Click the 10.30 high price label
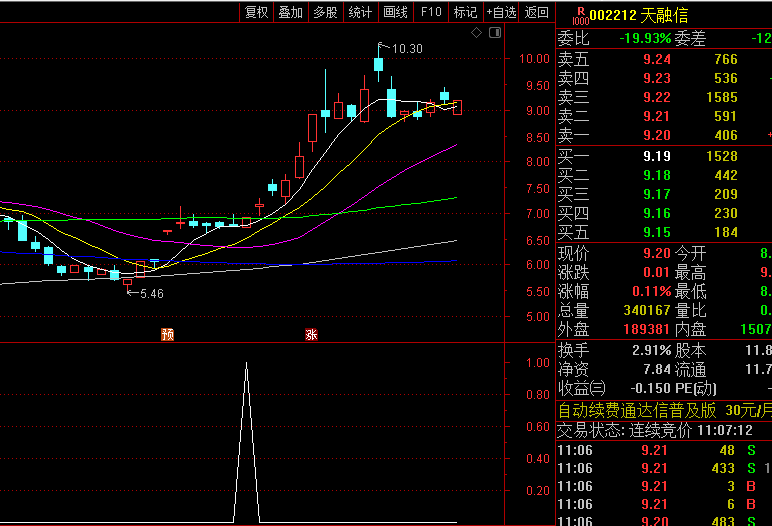 pos(407,49)
